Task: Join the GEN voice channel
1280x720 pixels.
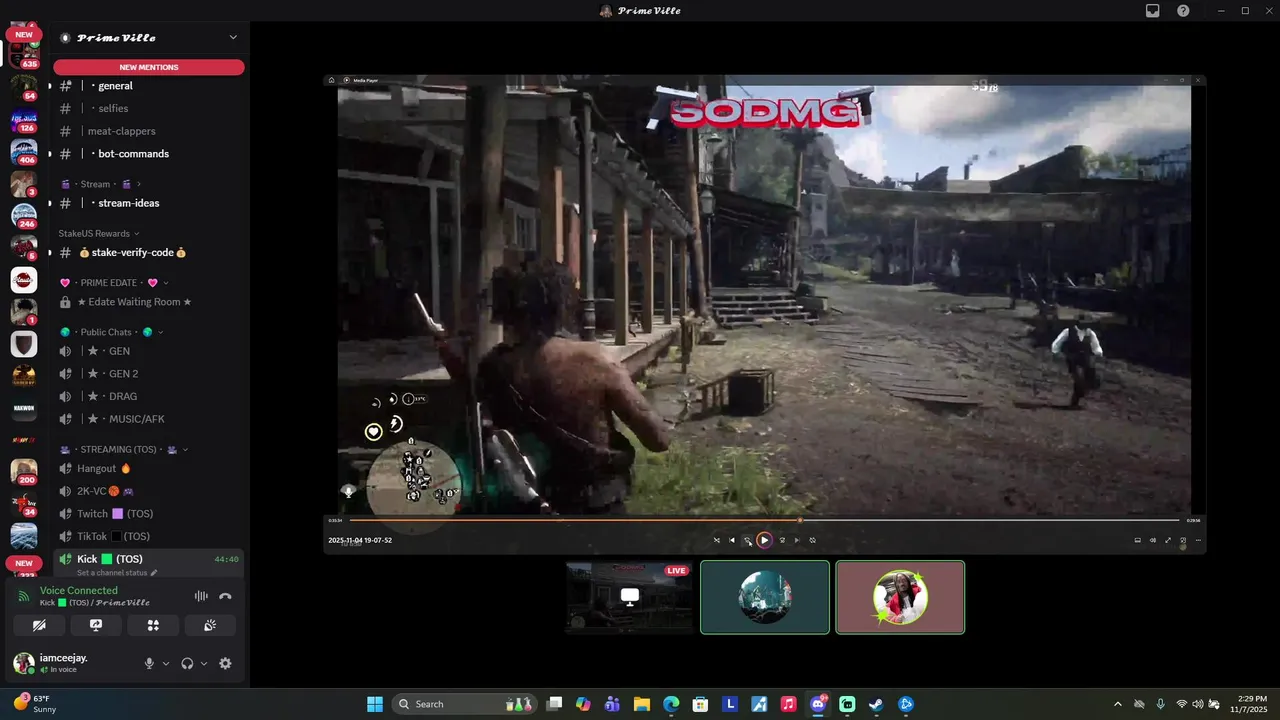Action: click(149, 351)
